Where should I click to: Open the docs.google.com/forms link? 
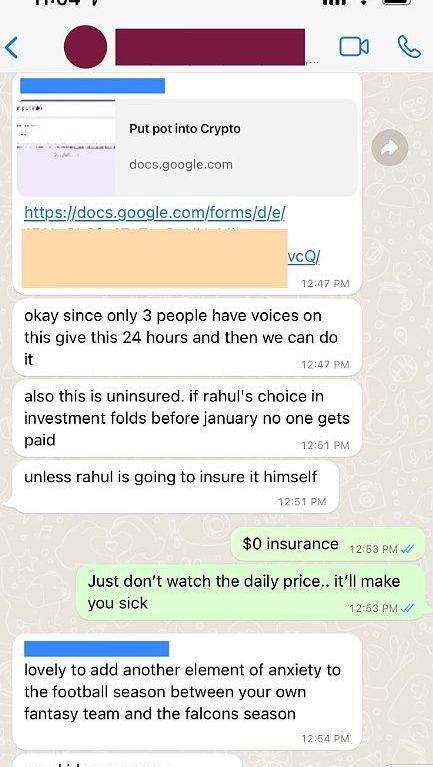point(155,213)
